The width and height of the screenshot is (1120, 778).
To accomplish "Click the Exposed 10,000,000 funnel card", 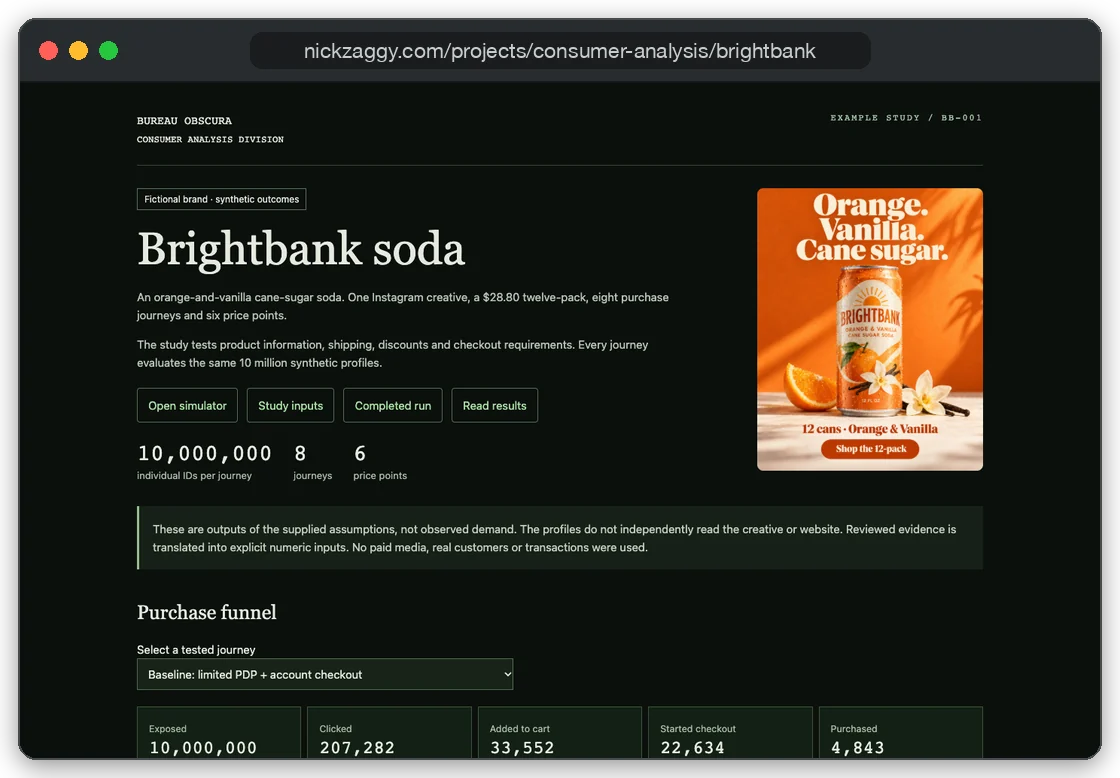I will [219, 732].
